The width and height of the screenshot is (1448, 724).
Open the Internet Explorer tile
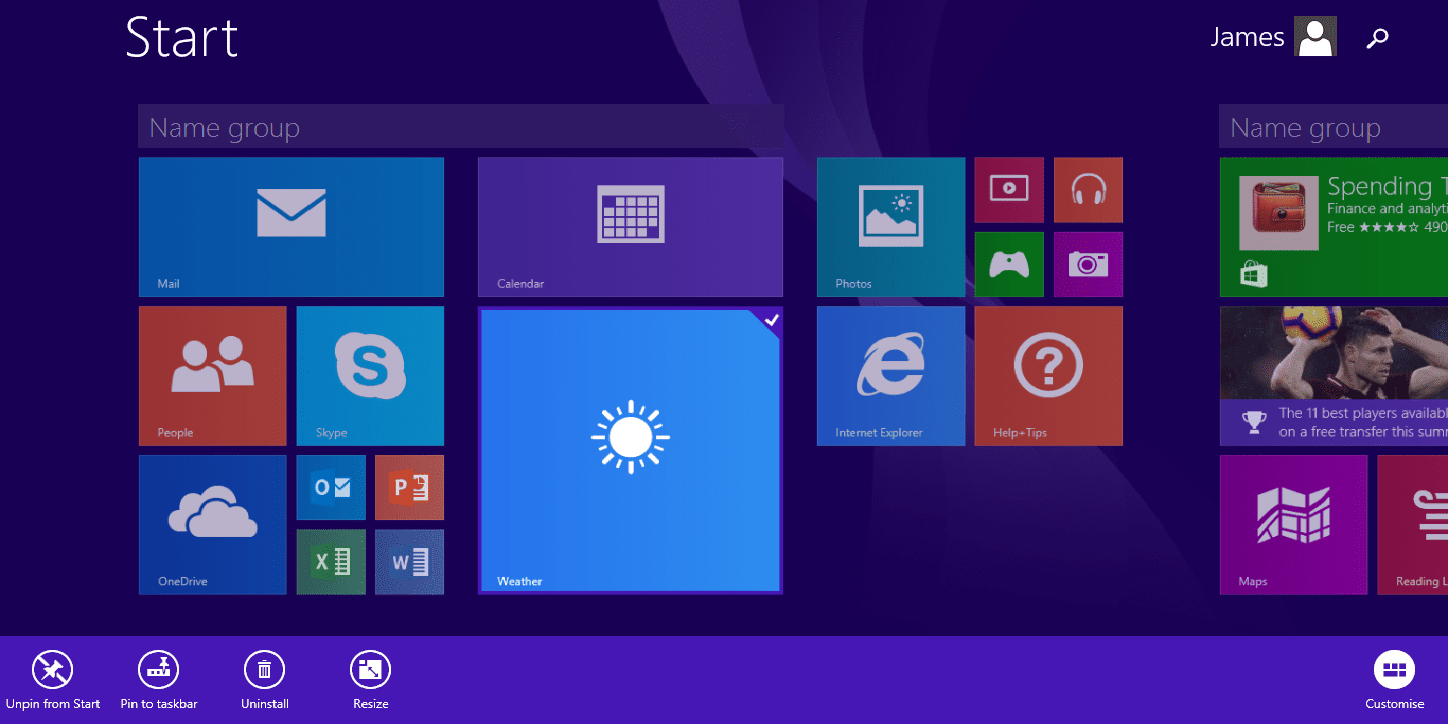[891, 376]
